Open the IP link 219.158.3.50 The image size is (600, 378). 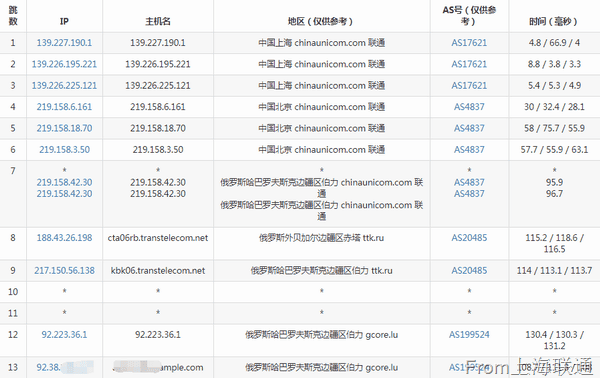[64, 150]
